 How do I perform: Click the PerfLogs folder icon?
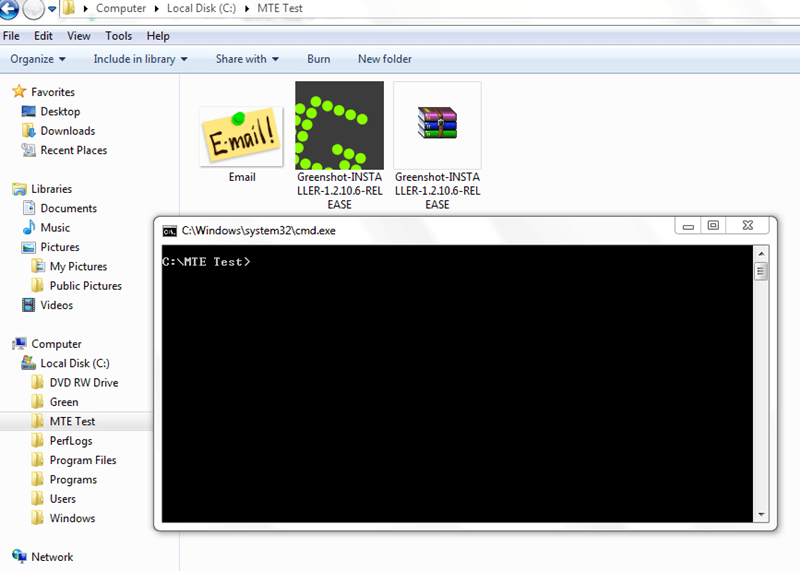(x=38, y=440)
